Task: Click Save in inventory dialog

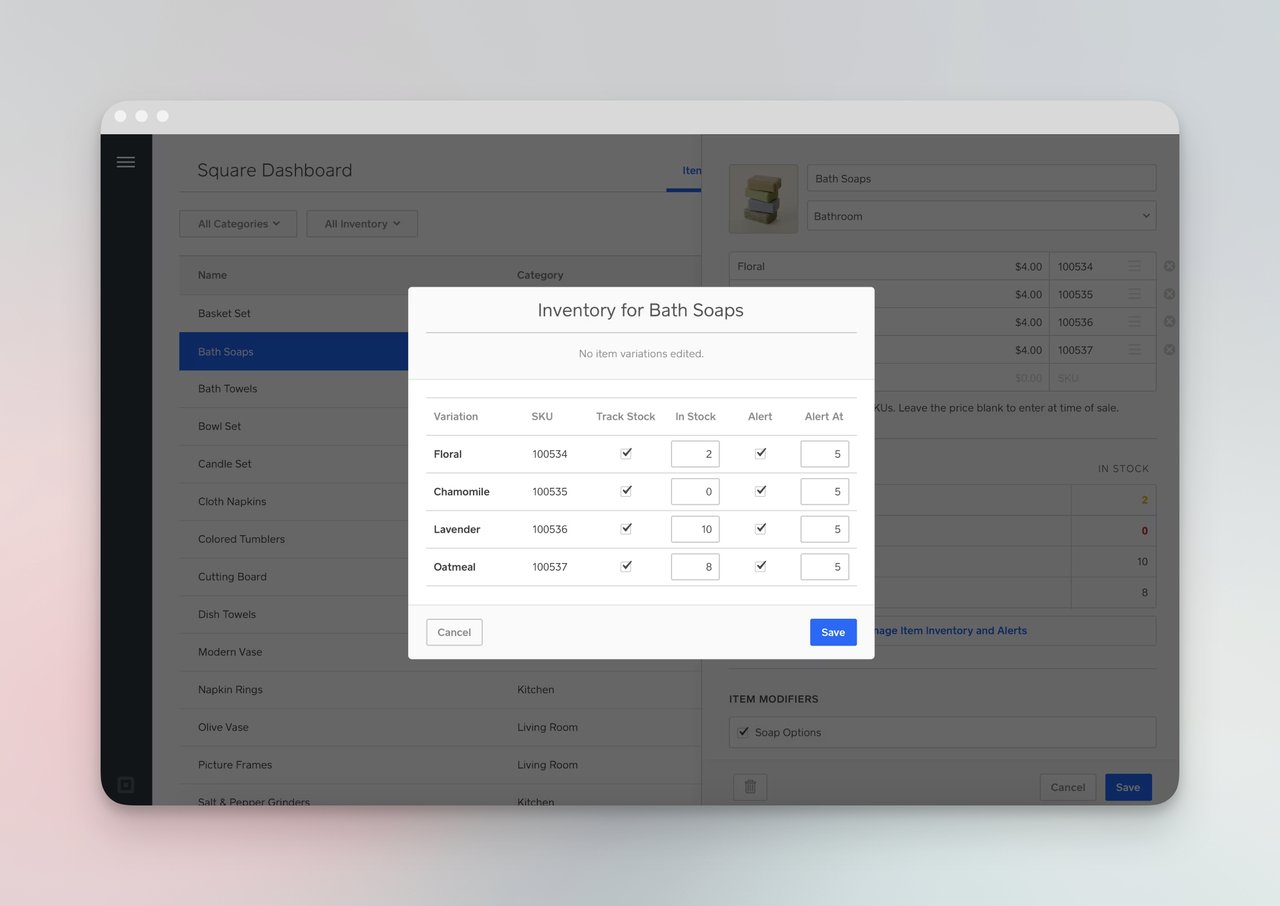Action: tap(833, 632)
